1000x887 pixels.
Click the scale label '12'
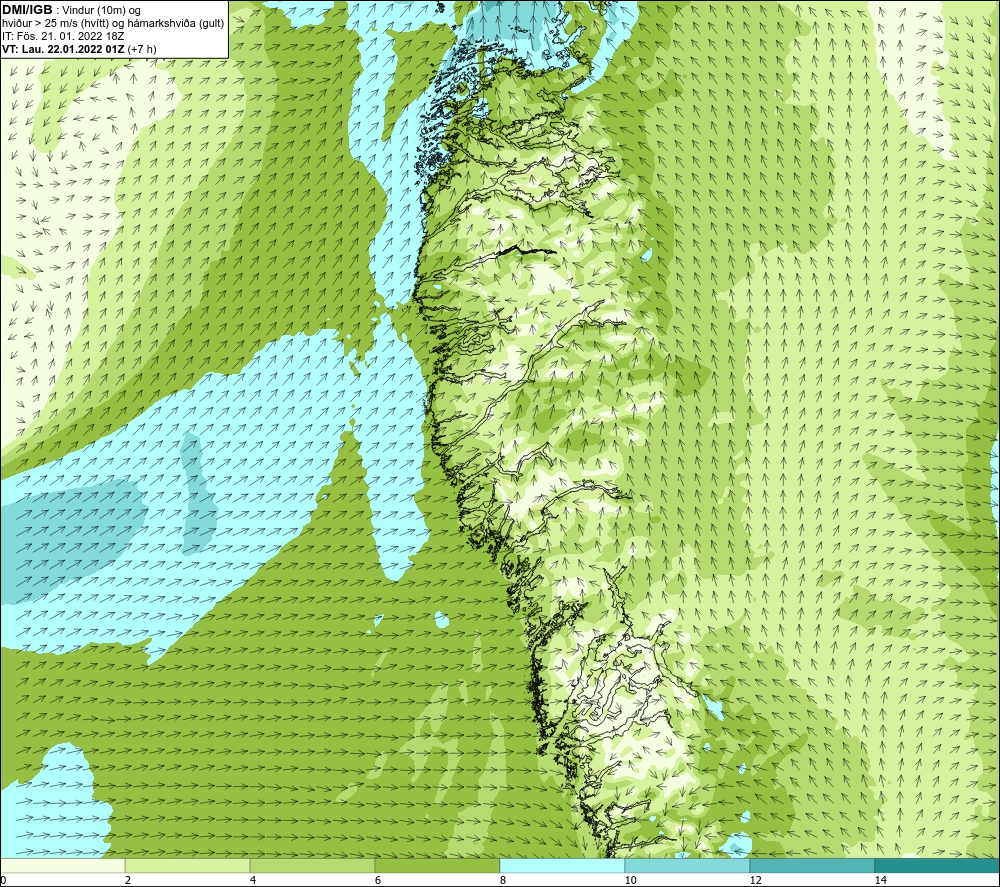point(756,881)
